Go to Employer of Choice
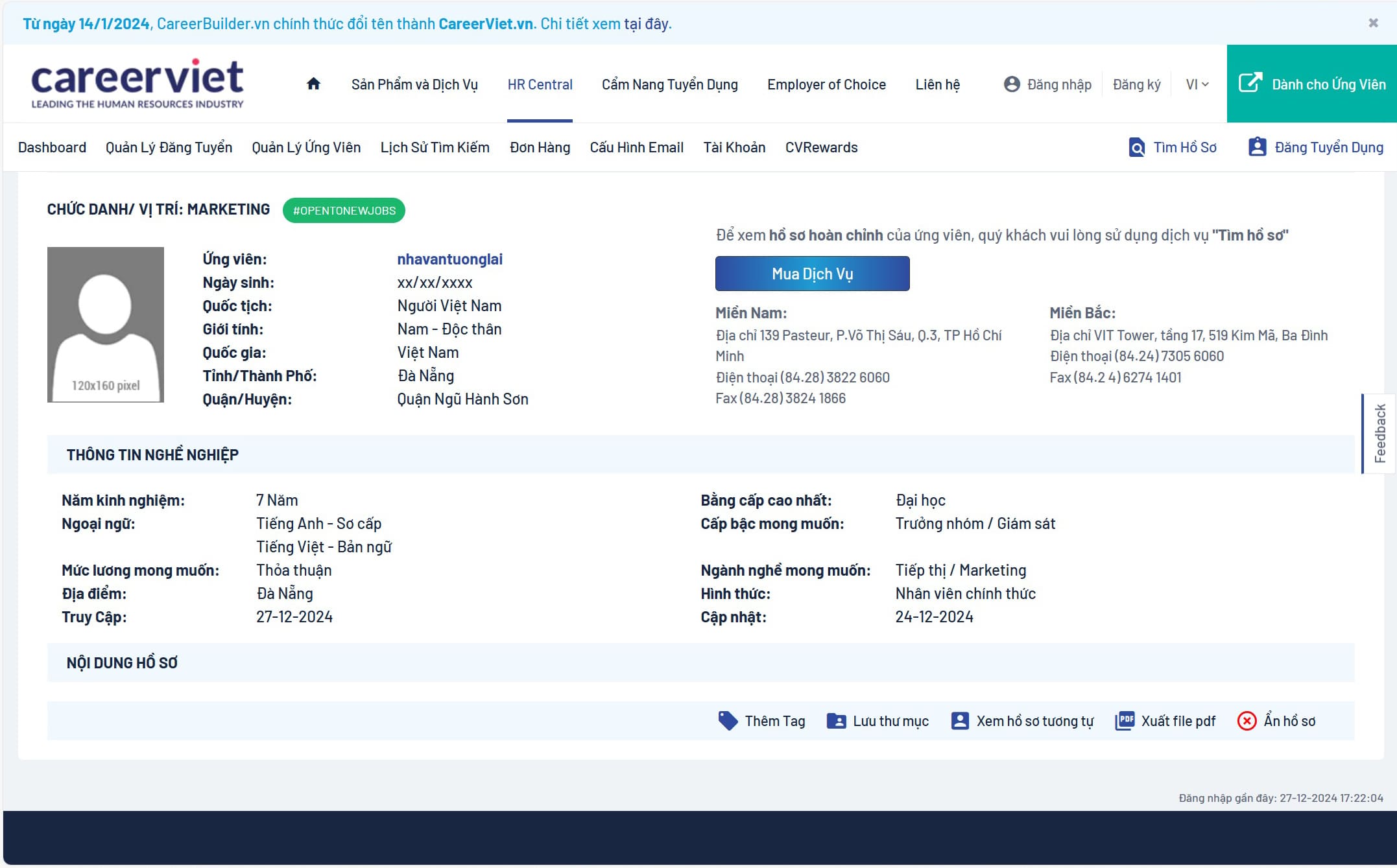 [826, 84]
